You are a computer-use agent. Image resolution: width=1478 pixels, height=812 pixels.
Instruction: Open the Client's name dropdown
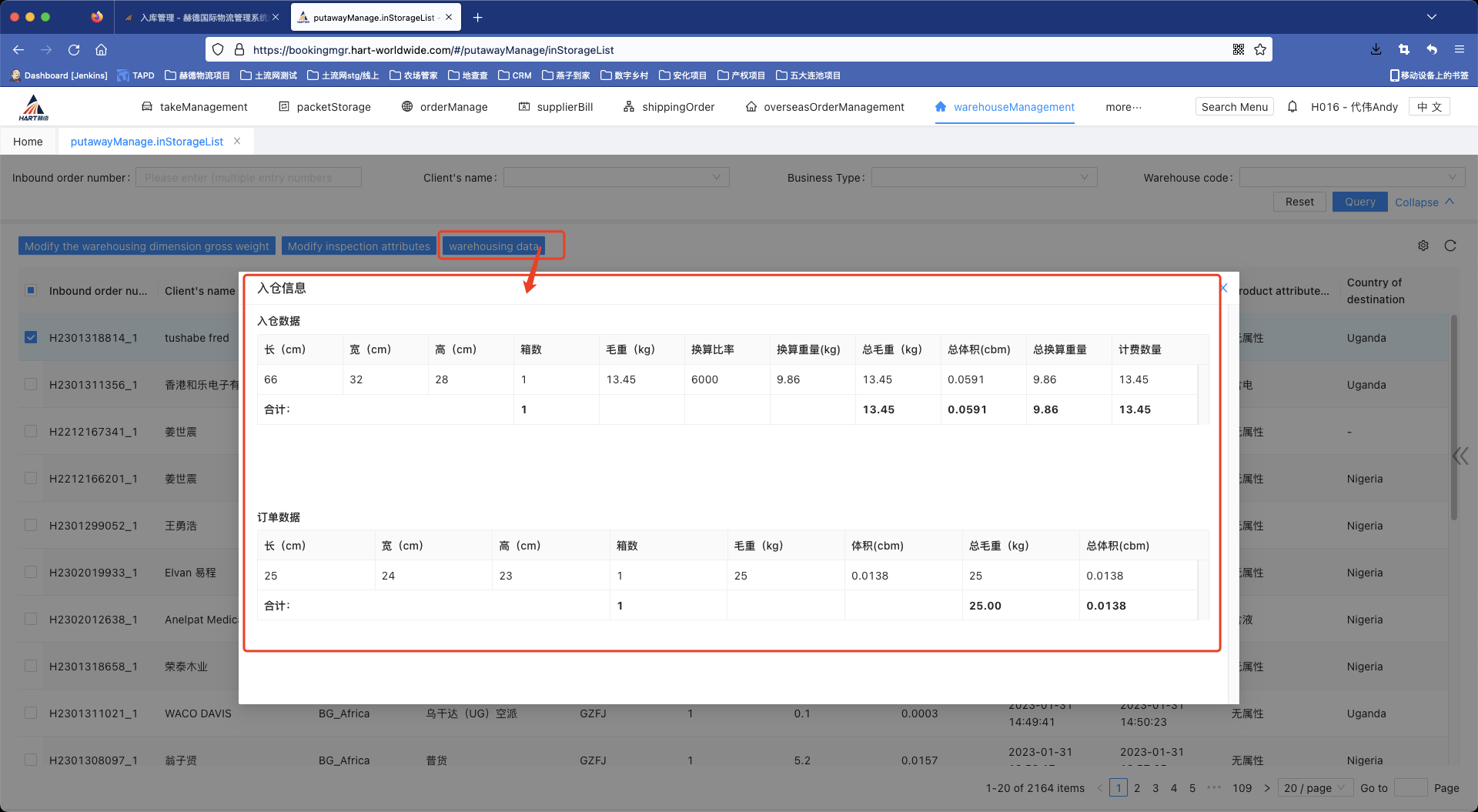(616, 178)
